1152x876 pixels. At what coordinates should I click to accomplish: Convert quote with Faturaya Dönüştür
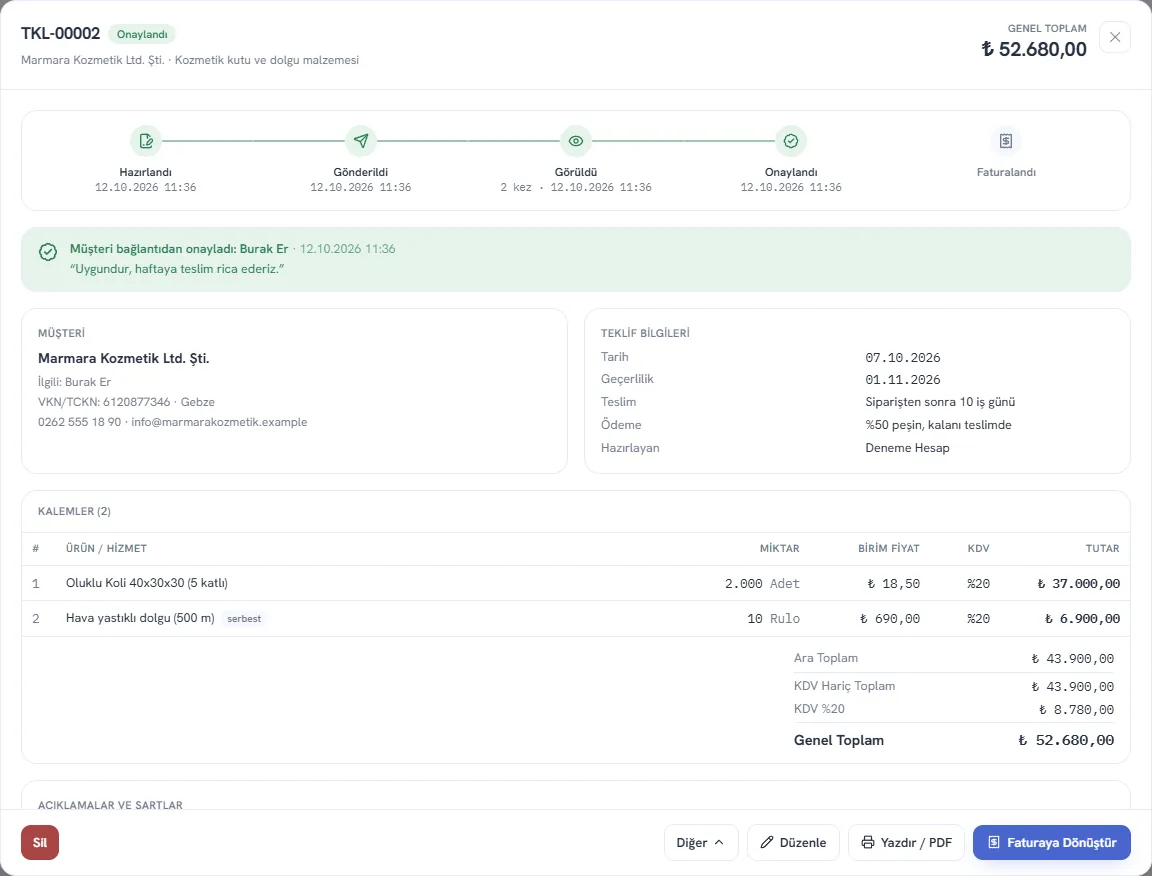tap(1051, 842)
